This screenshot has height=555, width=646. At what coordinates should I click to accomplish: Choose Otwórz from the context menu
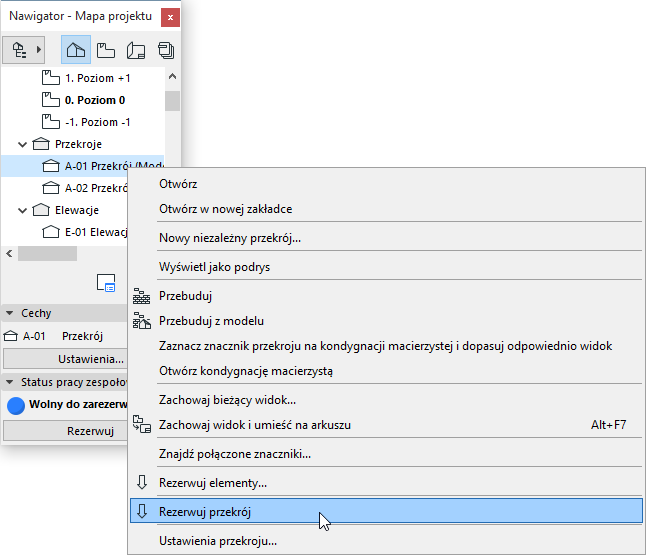(x=386, y=184)
